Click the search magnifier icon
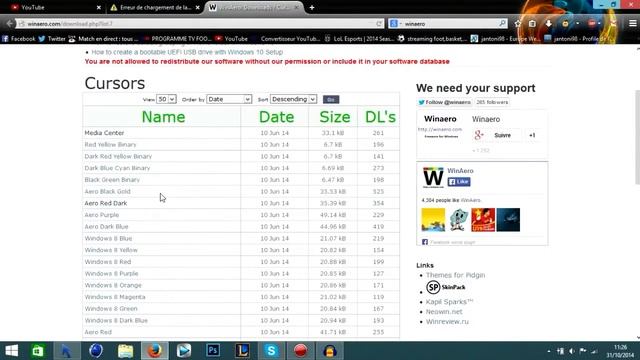The height and width of the screenshot is (360, 640). tap(502, 24)
